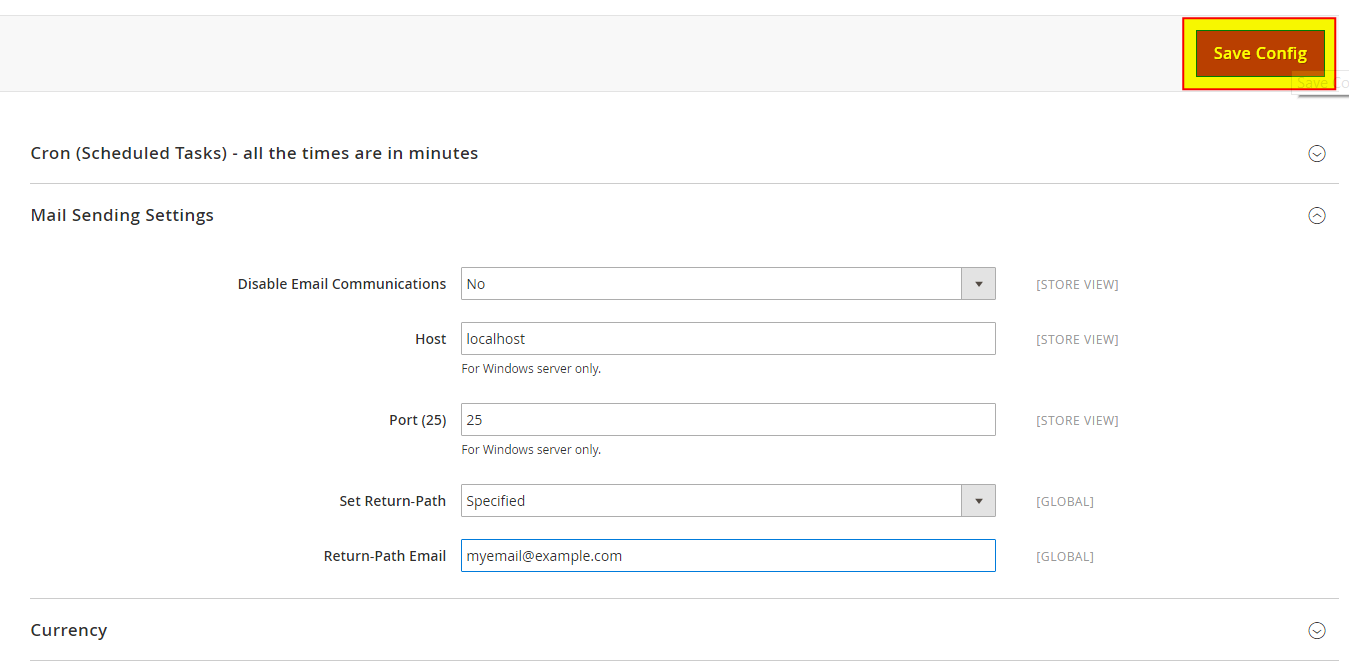Focus the Host input field
Screen dimensions: 1349x661
727,339
